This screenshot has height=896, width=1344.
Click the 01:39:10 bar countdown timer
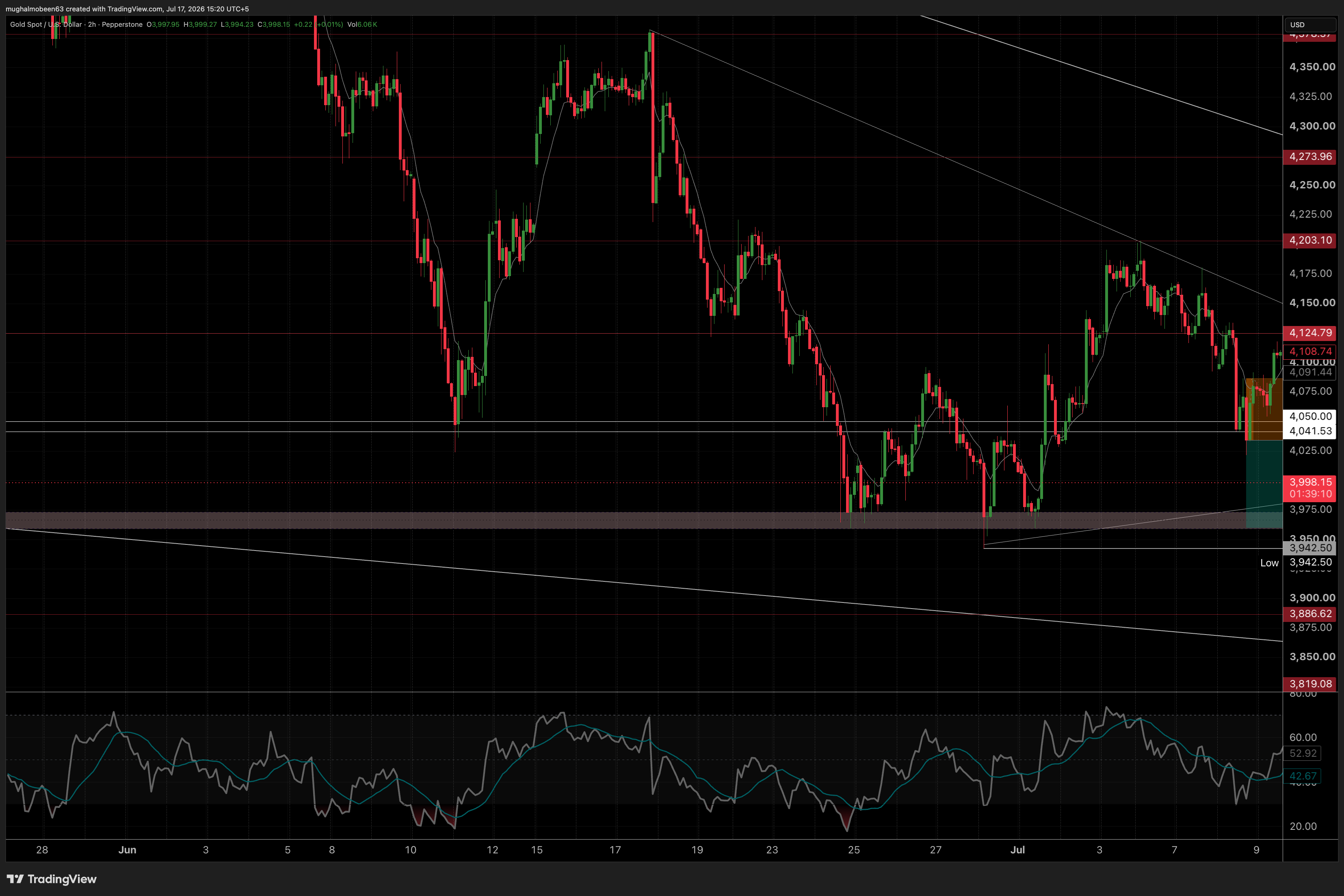[1310, 494]
